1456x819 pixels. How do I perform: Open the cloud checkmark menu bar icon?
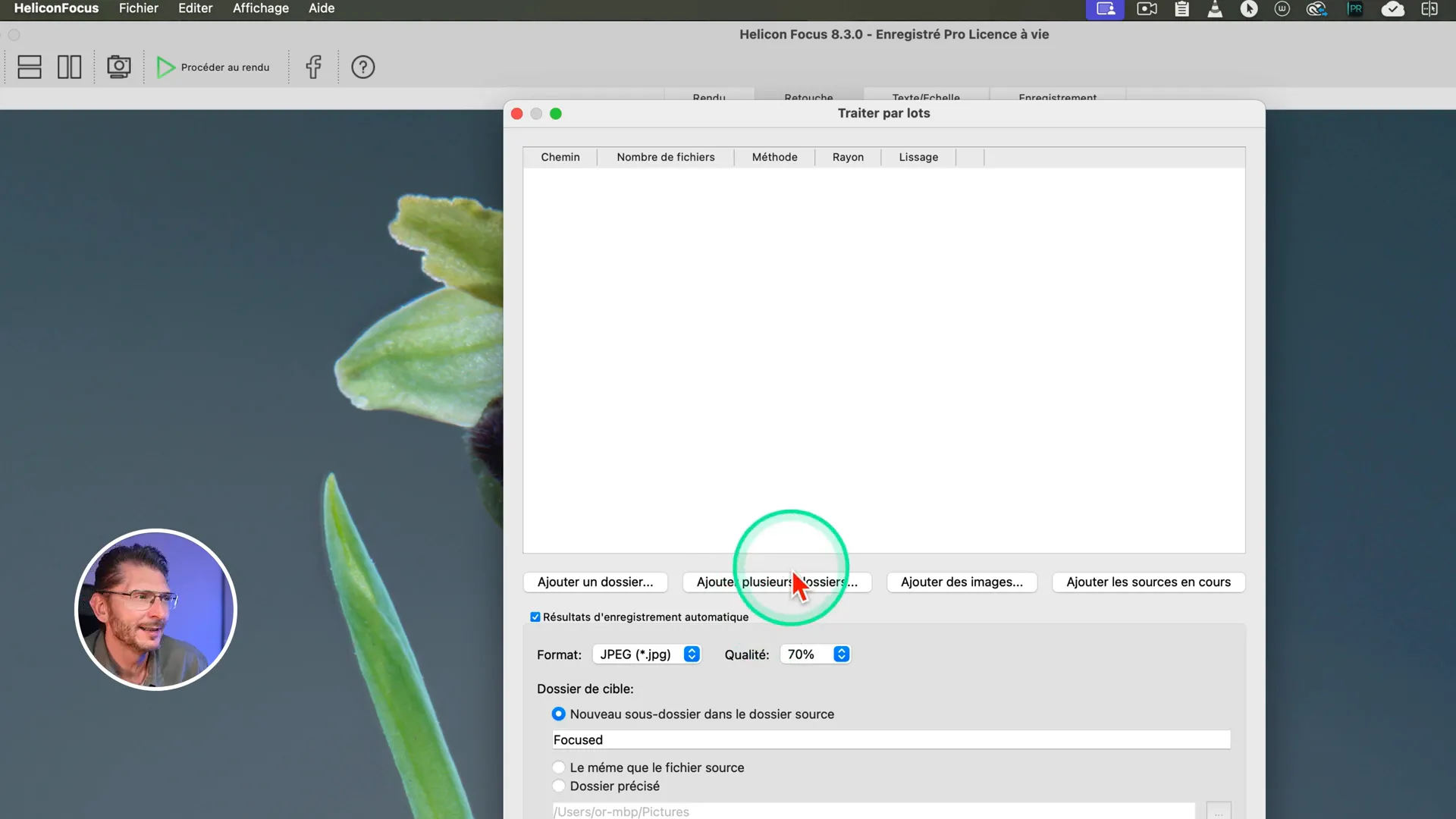pos(1393,9)
